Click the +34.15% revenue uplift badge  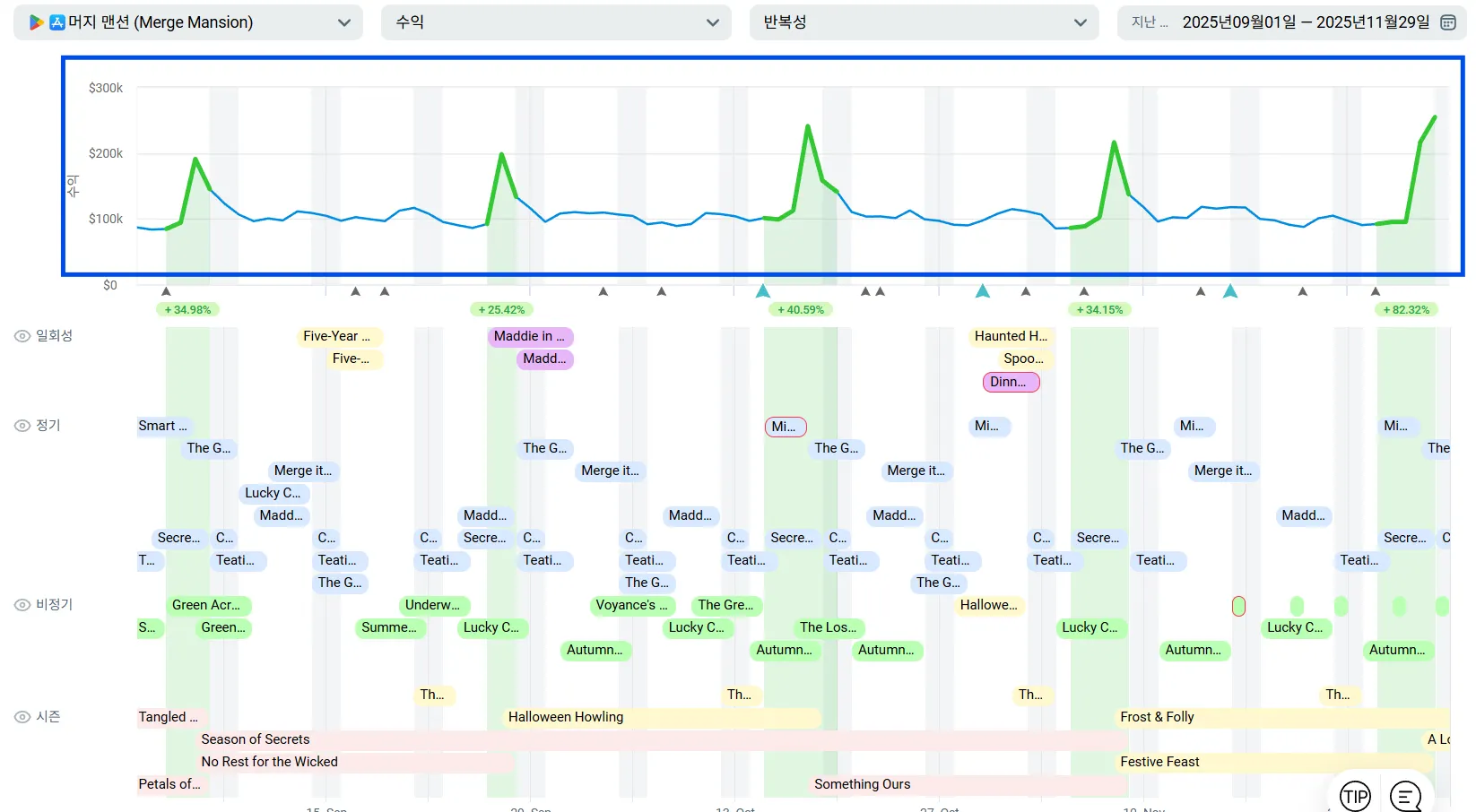click(1099, 310)
